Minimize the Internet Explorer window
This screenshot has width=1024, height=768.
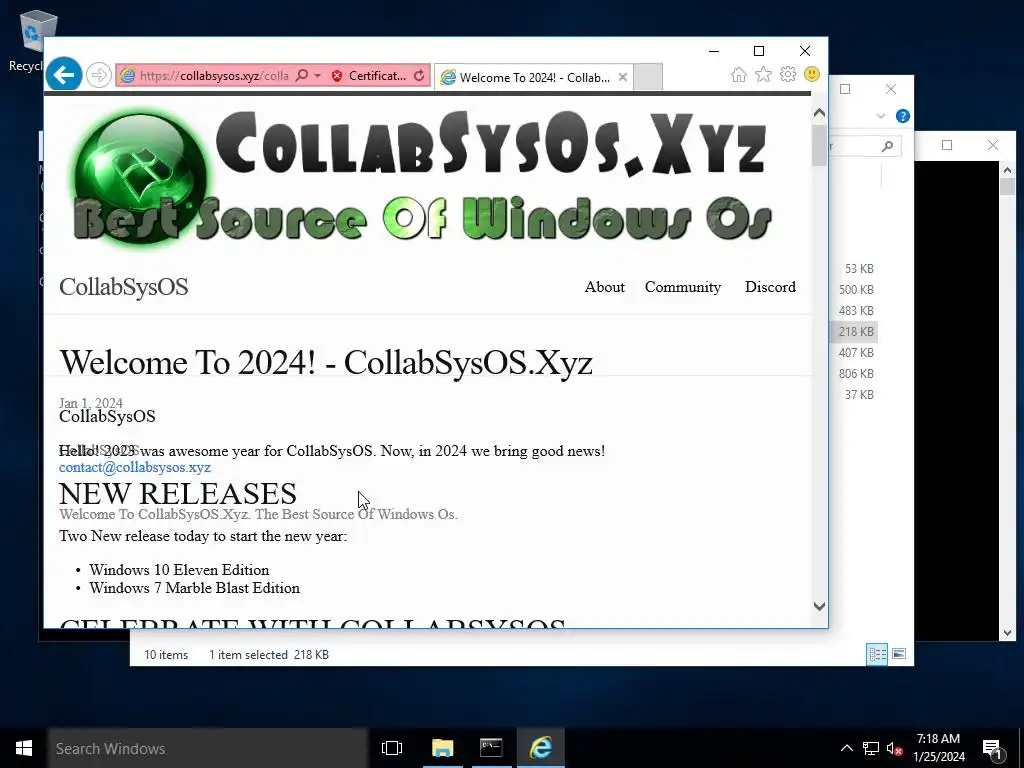pos(714,51)
